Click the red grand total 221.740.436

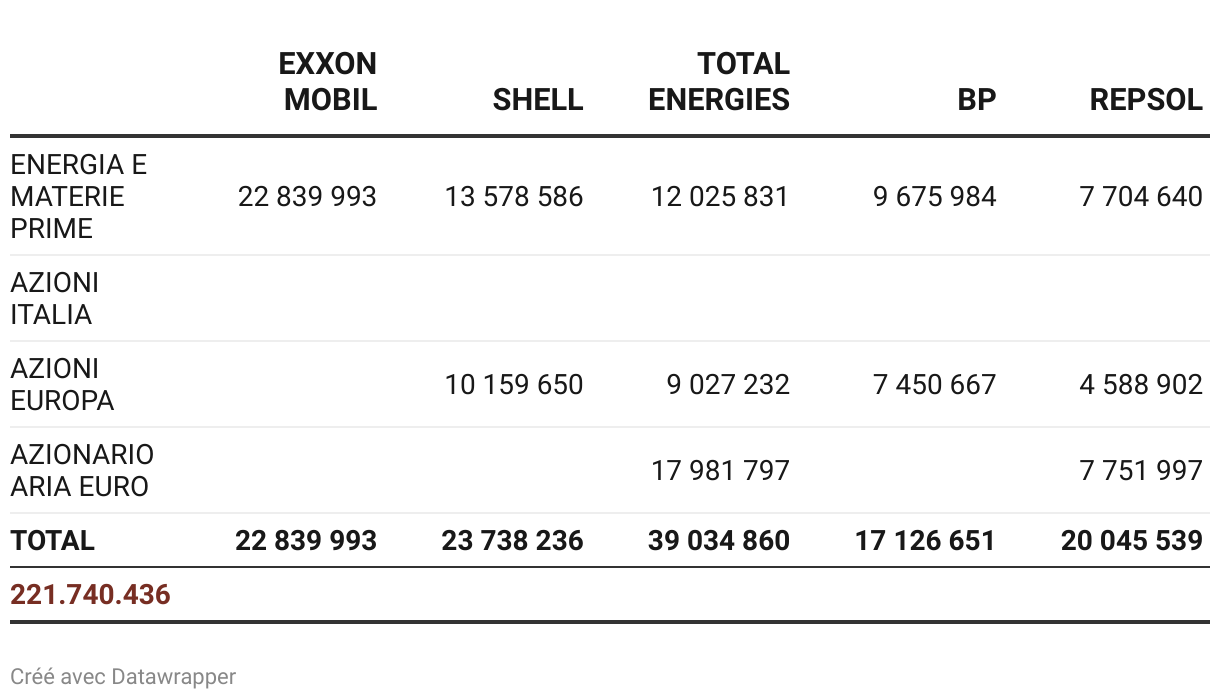point(90,595)
